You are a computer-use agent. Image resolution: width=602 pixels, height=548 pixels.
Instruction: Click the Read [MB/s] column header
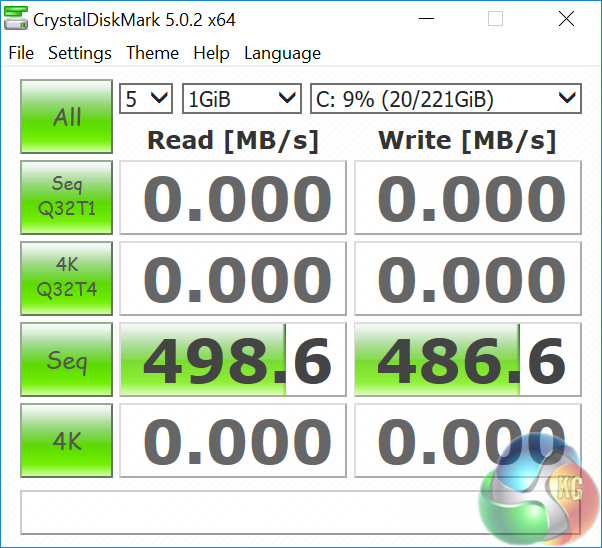pyautogui.click(x=233, y=141)
